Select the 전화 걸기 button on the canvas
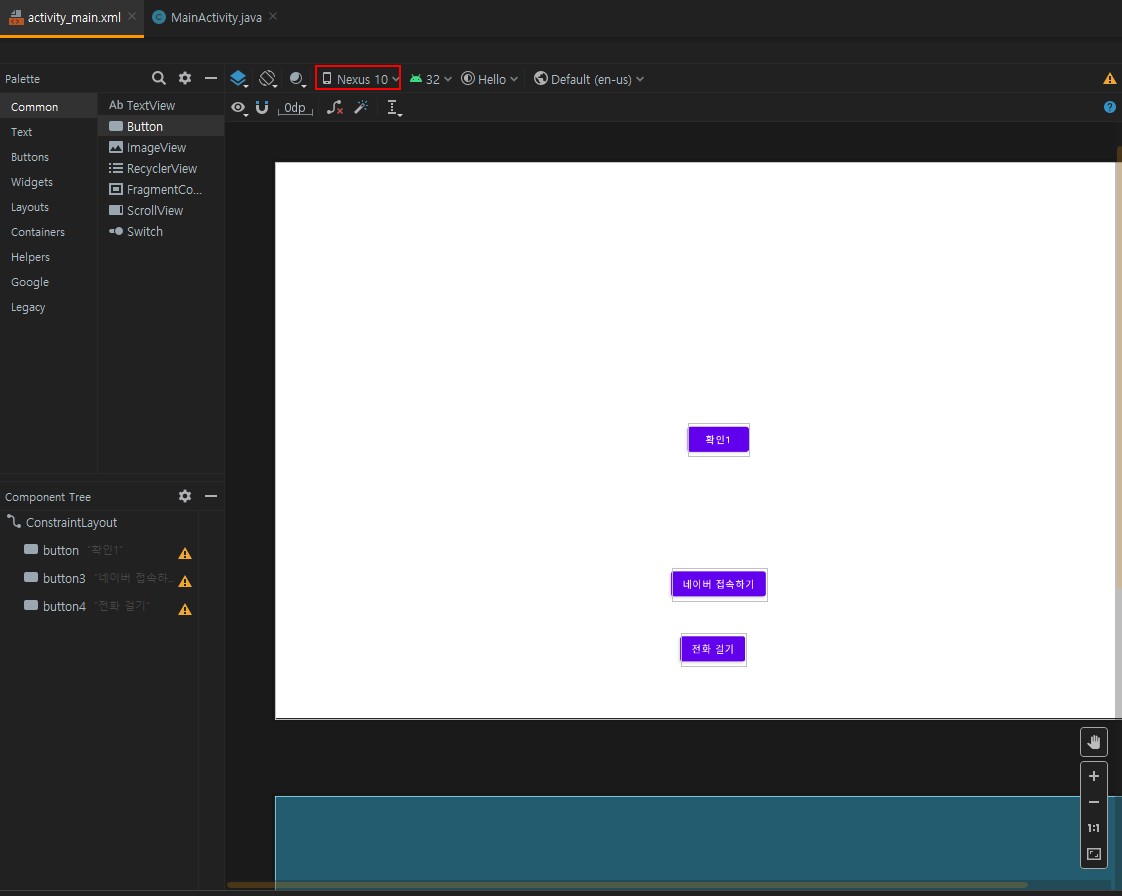 [x=713, y=649]
